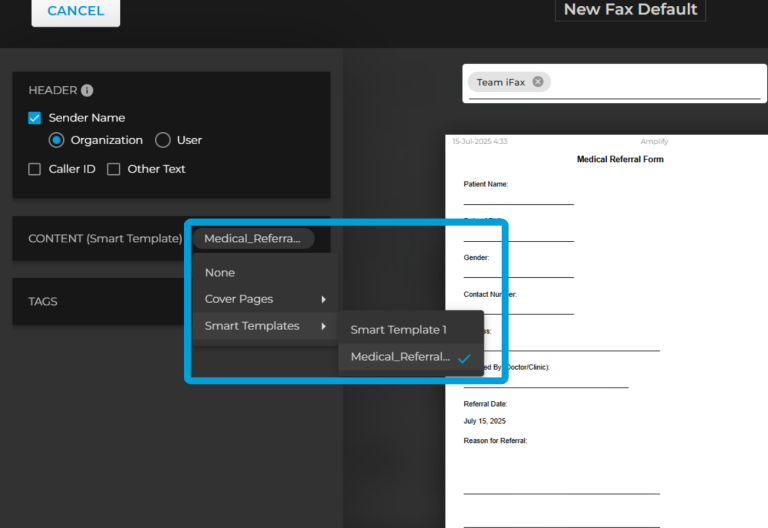Screen dimensions: 768x528
Task: Click the Reason for Referral label
Action: [x=495, y=441]
